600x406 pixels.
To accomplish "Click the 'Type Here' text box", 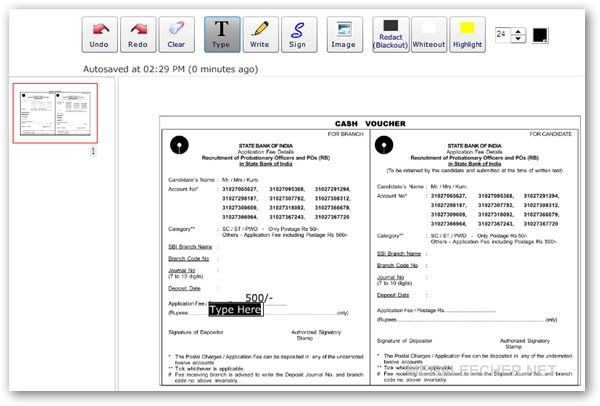I will coord(236,310).
